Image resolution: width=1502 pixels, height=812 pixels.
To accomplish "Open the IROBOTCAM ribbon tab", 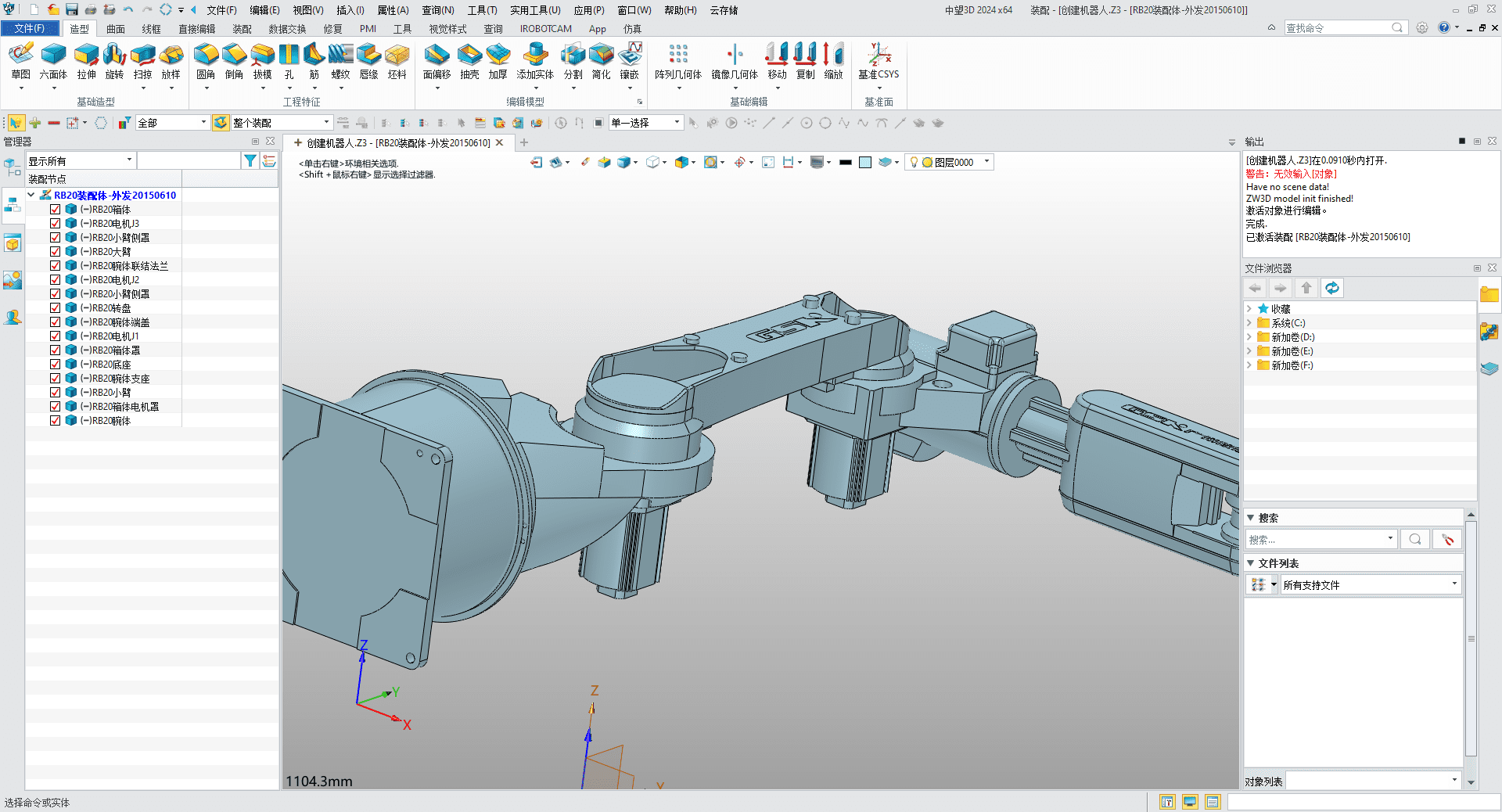I will (545, 29).
